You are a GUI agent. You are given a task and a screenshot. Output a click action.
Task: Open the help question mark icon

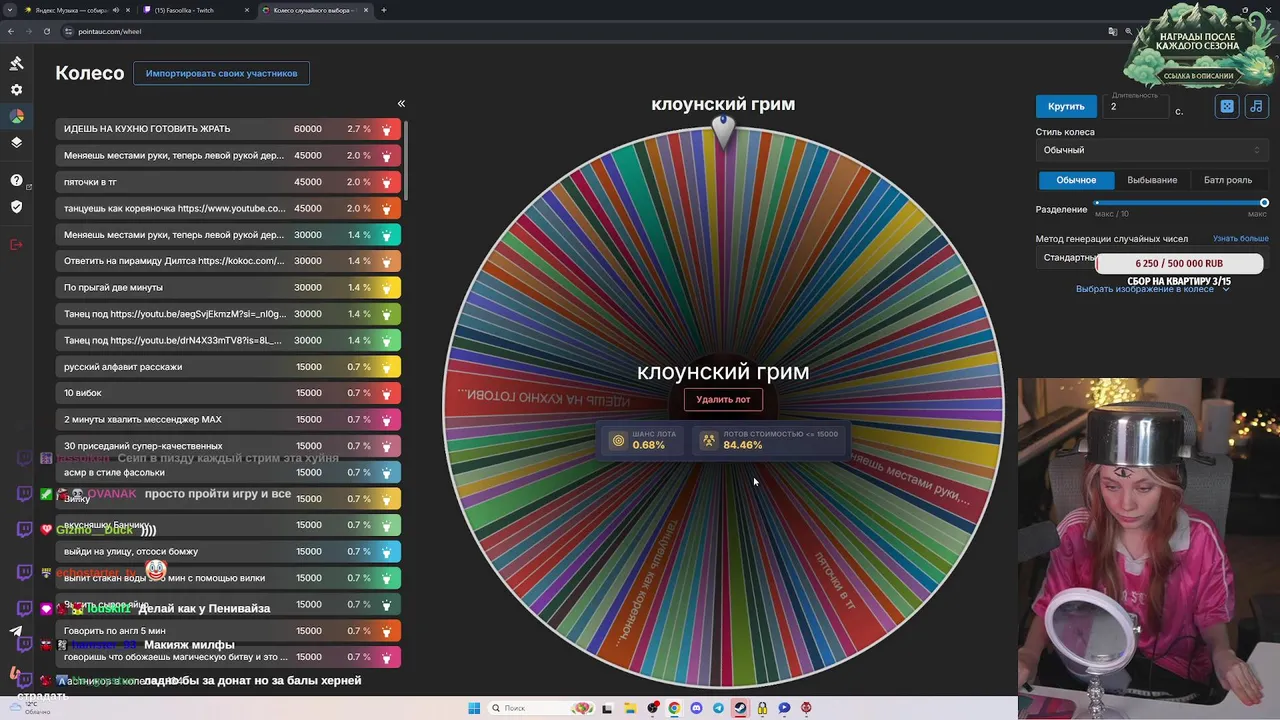pos(16,180)
